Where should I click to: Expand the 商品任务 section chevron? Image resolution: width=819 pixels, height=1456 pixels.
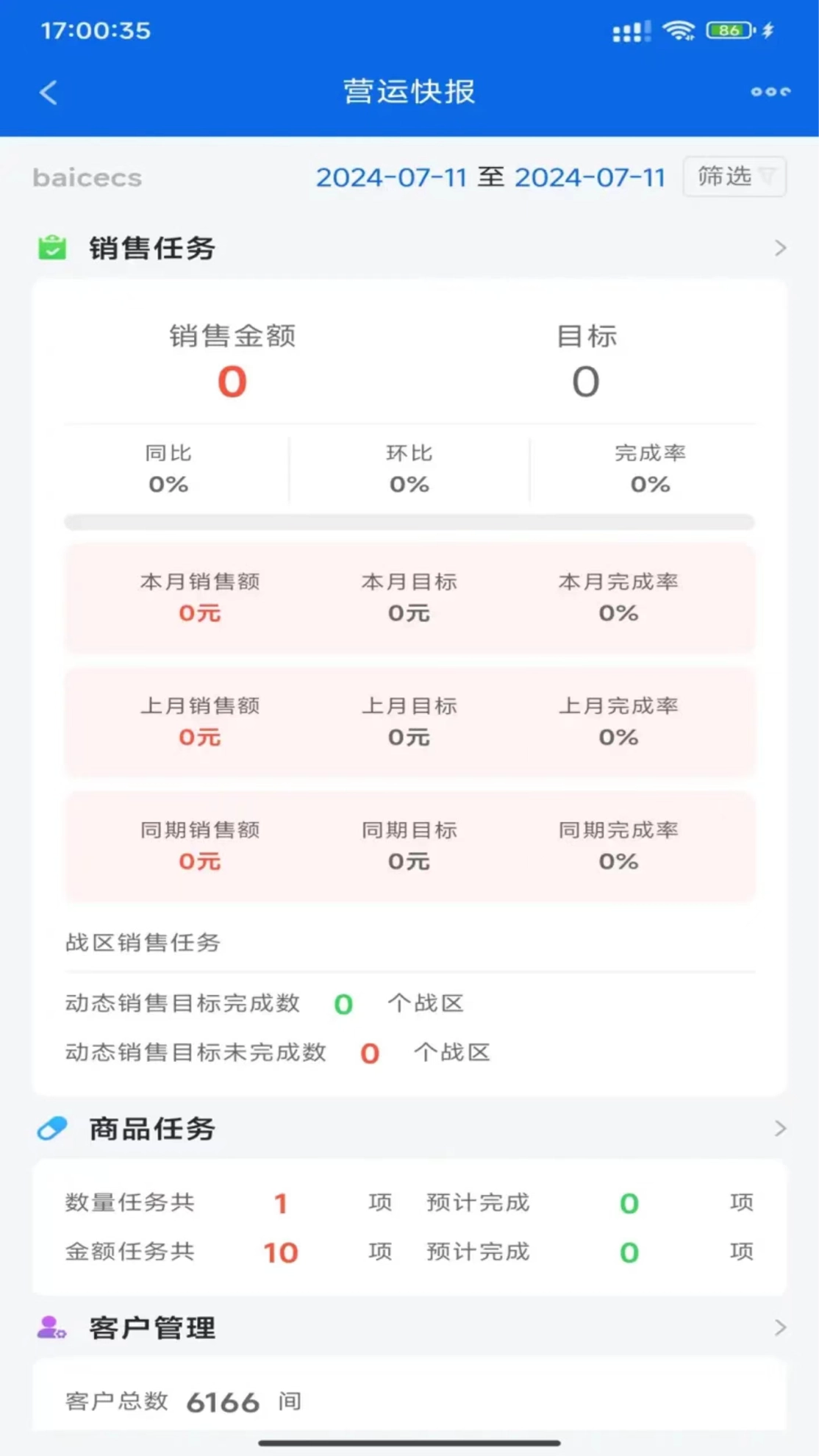[780, 1129]
